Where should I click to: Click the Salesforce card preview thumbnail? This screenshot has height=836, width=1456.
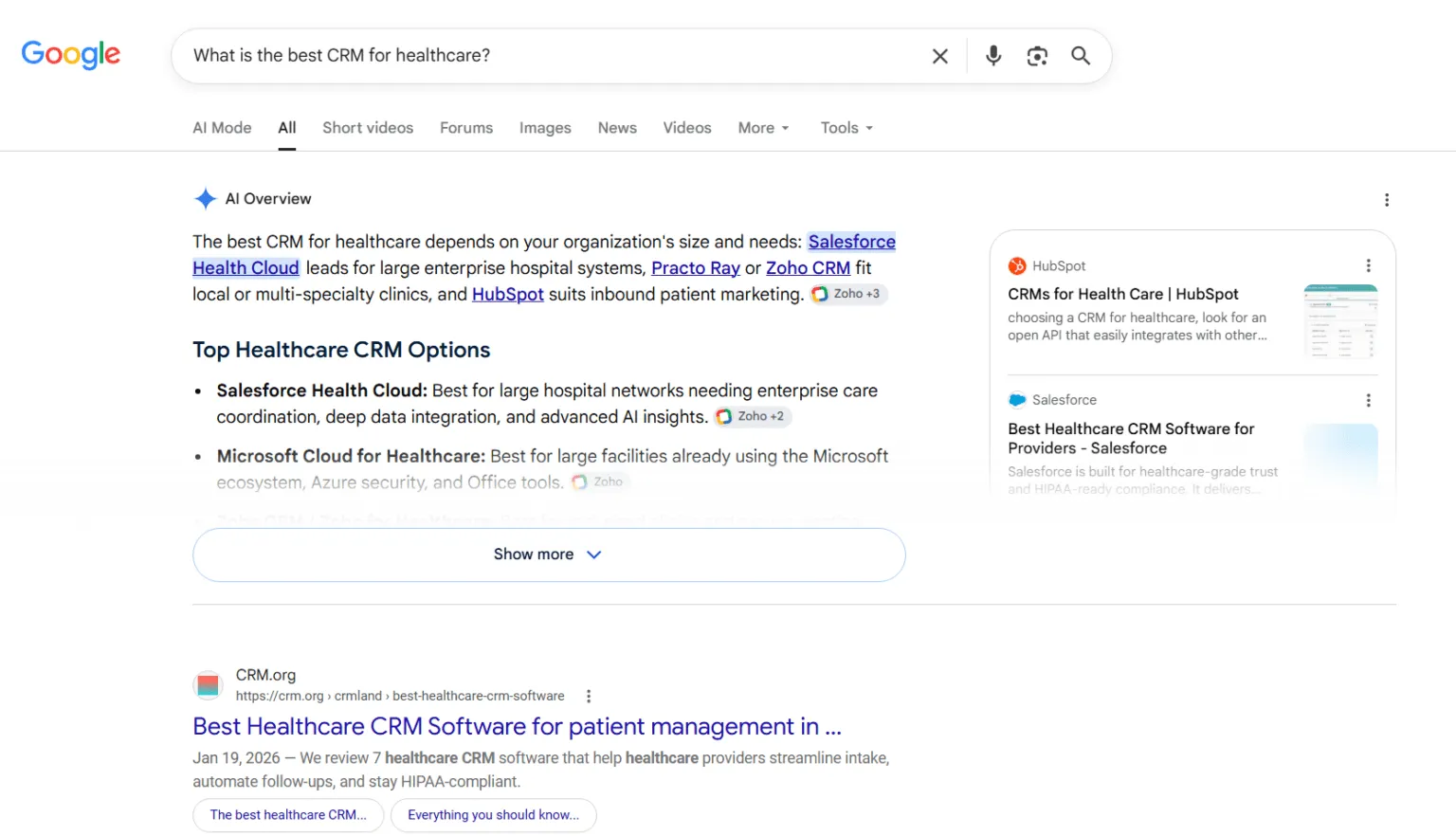[x=1340, y=460]
